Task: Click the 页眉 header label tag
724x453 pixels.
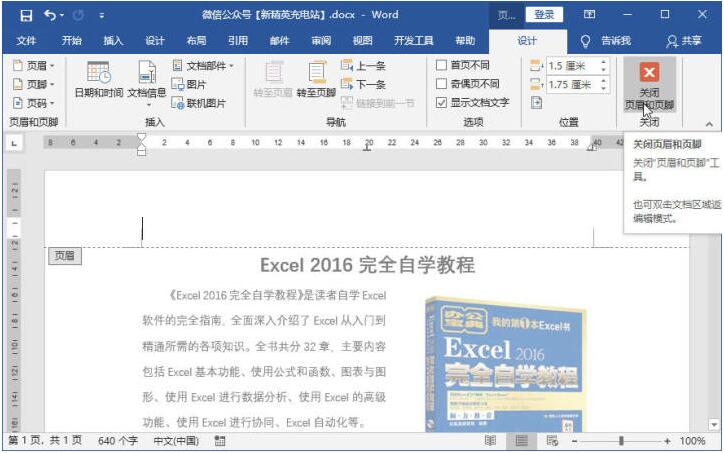Action: tap(65, 256)
